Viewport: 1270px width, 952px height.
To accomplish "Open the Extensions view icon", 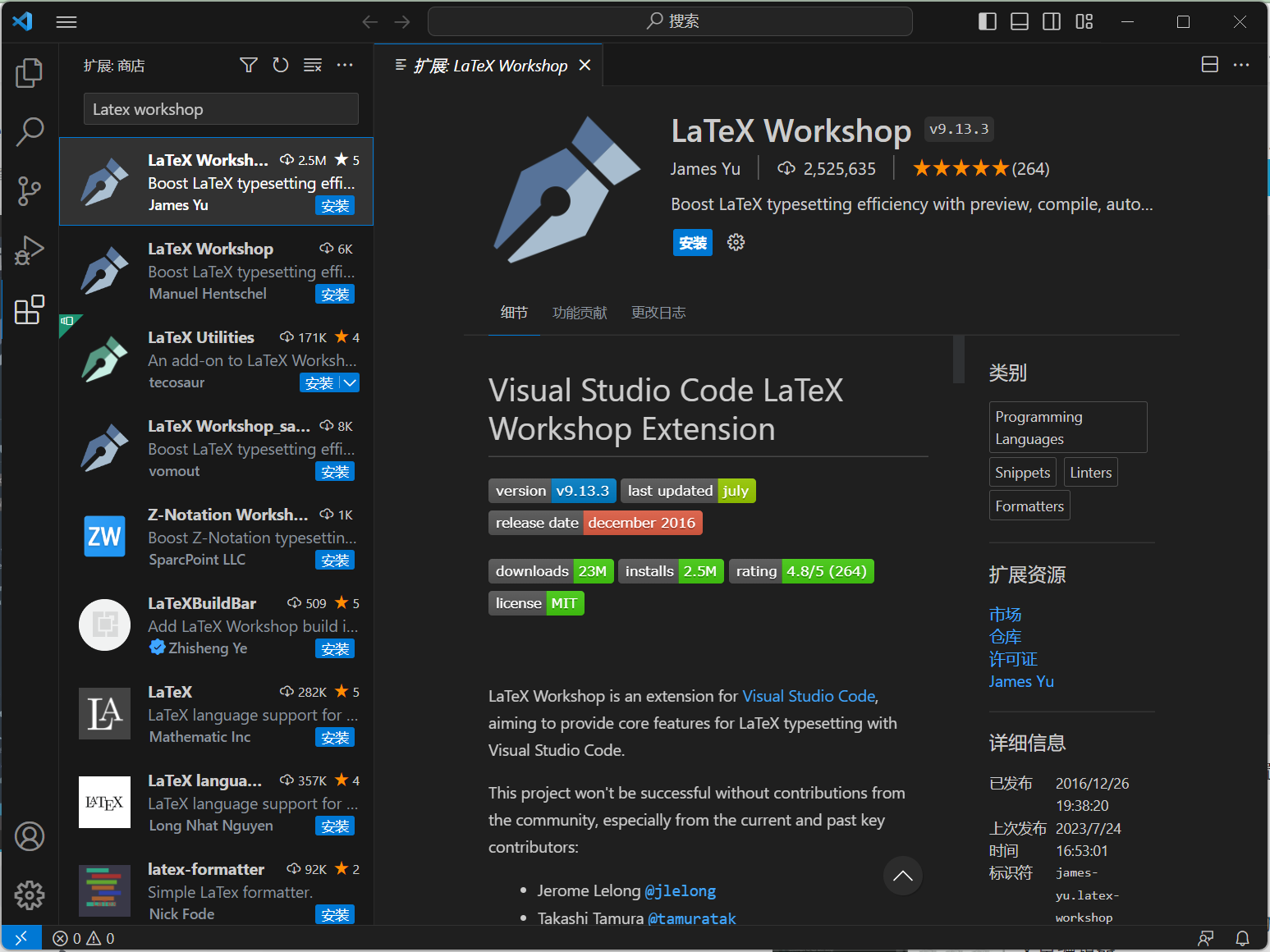I will click(x=30, y=309).
